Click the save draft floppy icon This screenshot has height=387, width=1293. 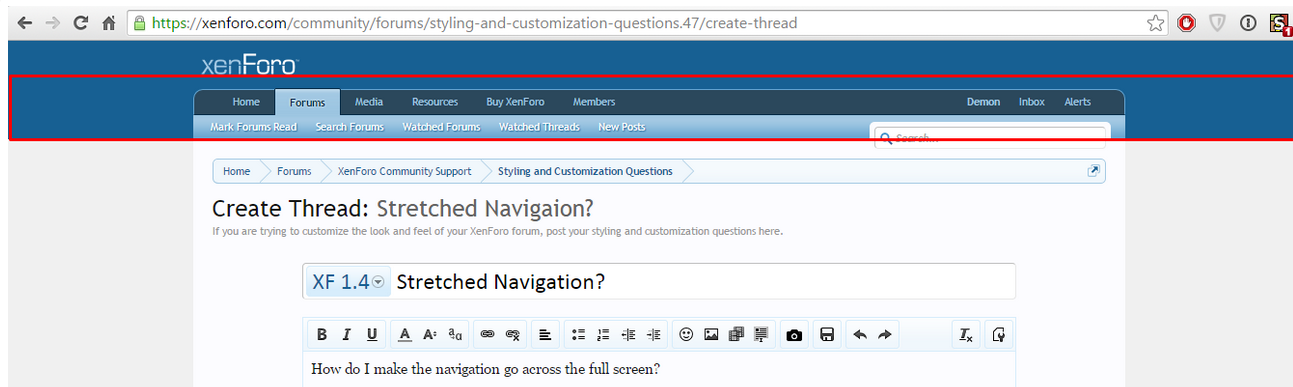[827, 335]
